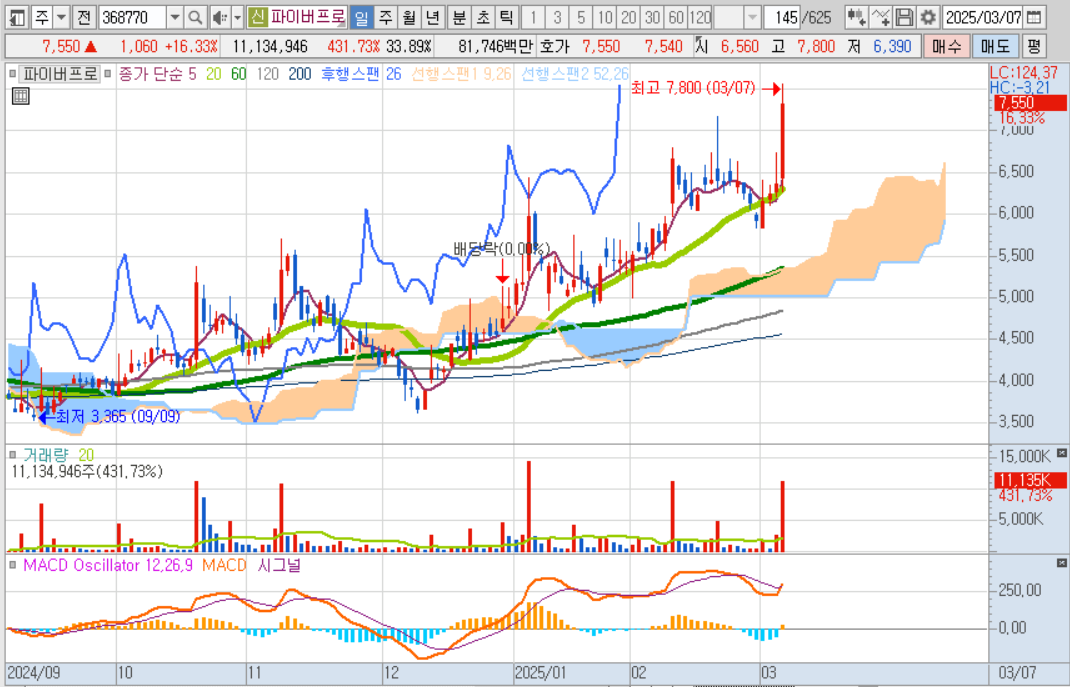Image resolution: width=1070 pixels, height=687 pixels.
Task: Click the 평 button
Action: (x=1035, y=46)
